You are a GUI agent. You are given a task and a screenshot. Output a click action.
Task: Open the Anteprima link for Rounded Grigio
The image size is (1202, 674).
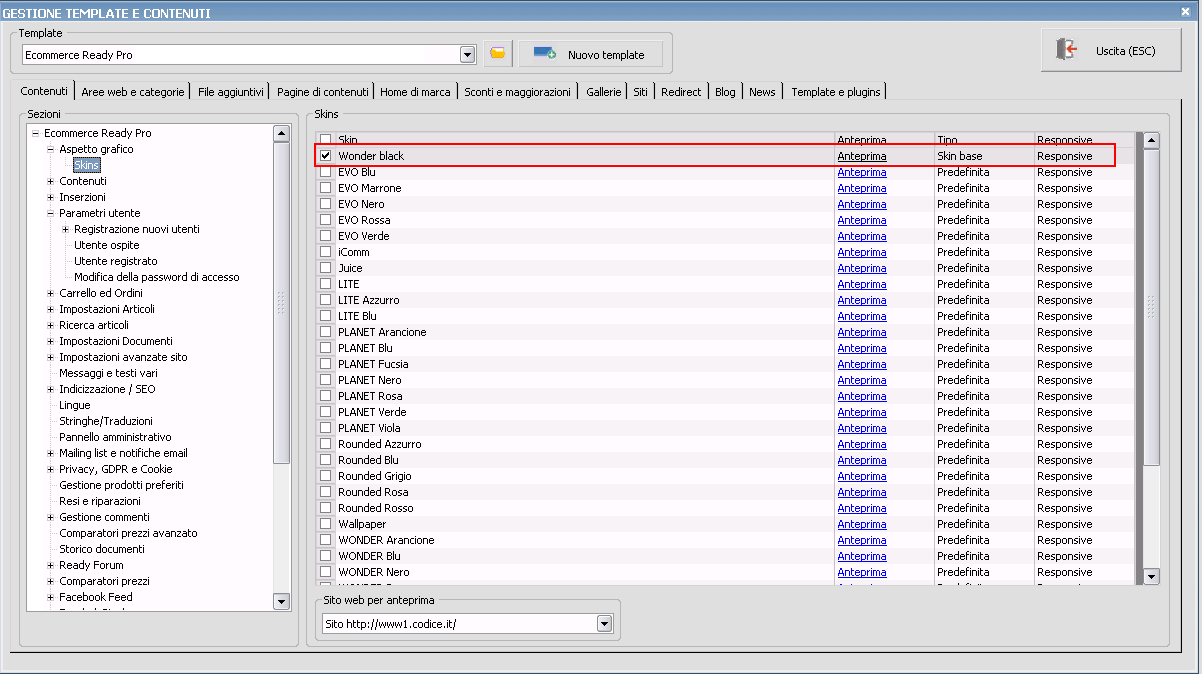coord(862,476)
